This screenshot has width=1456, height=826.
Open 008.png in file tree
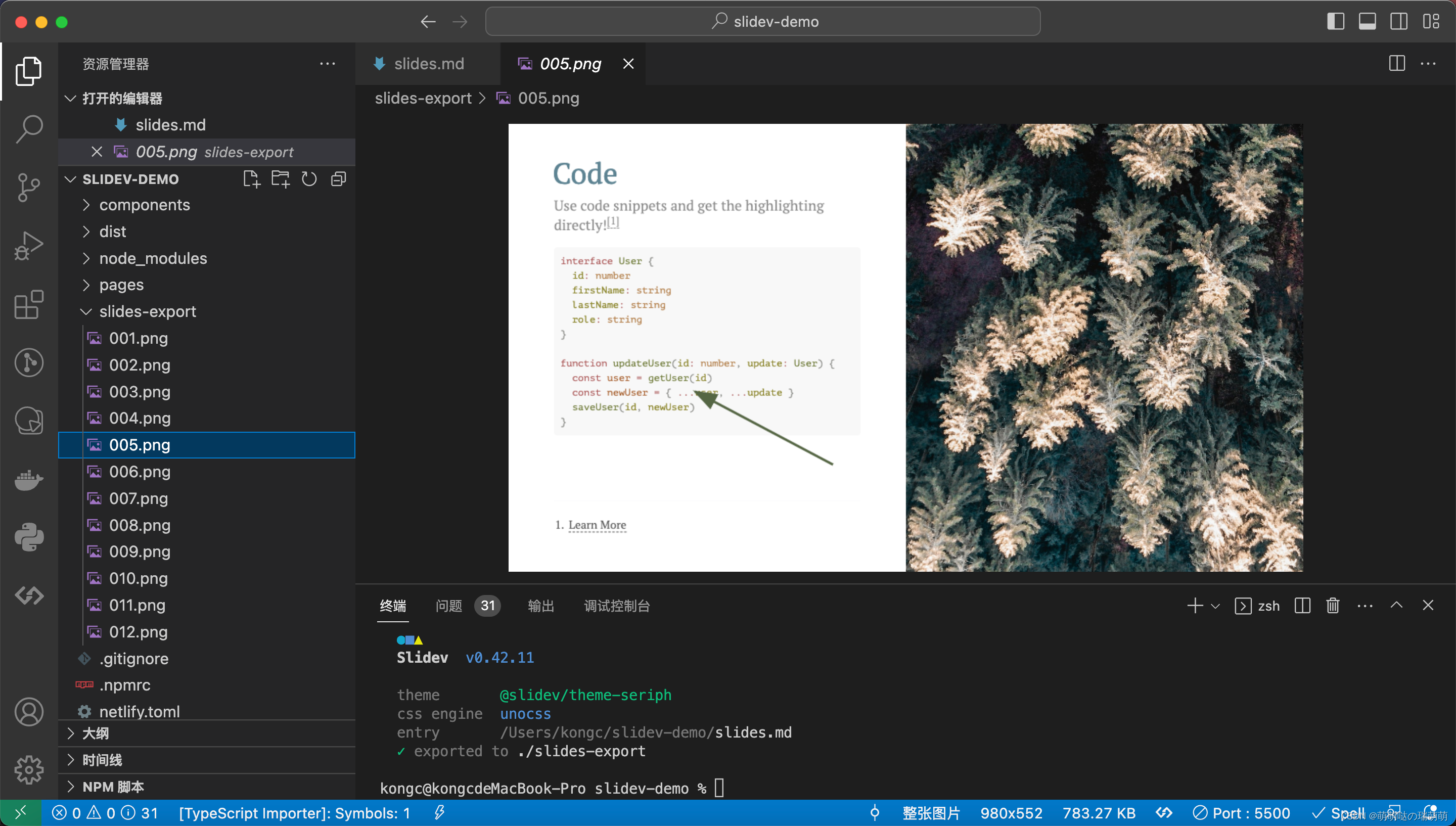140,525
